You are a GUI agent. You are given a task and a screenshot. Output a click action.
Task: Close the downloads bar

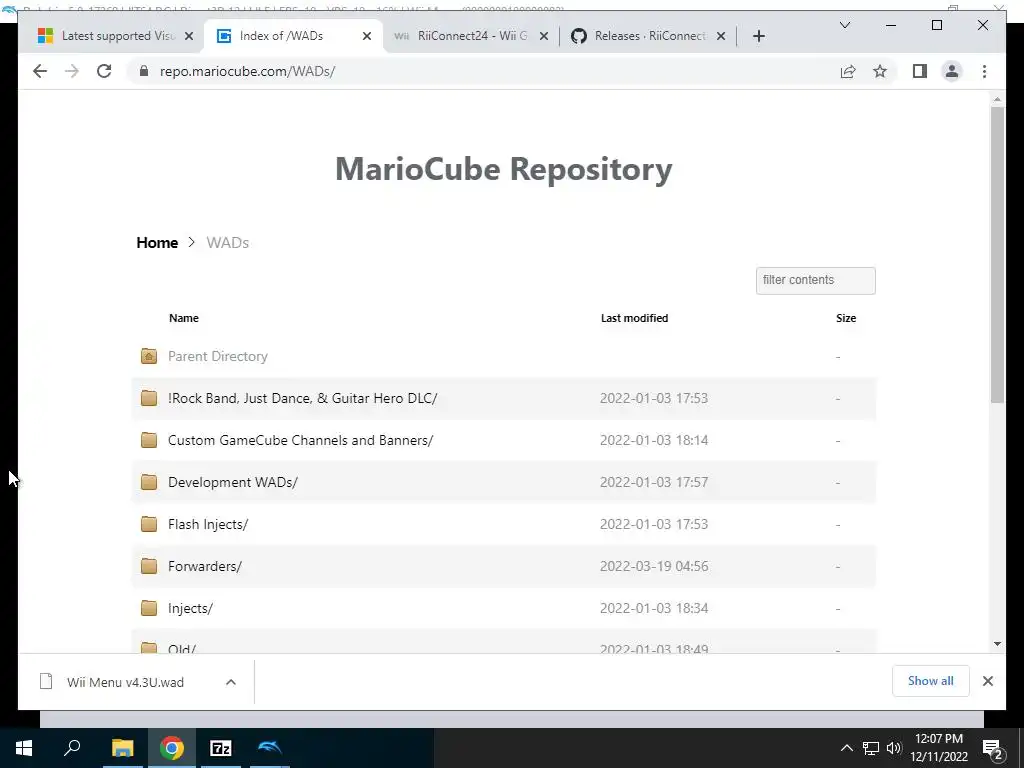click(x=987, y=681)
